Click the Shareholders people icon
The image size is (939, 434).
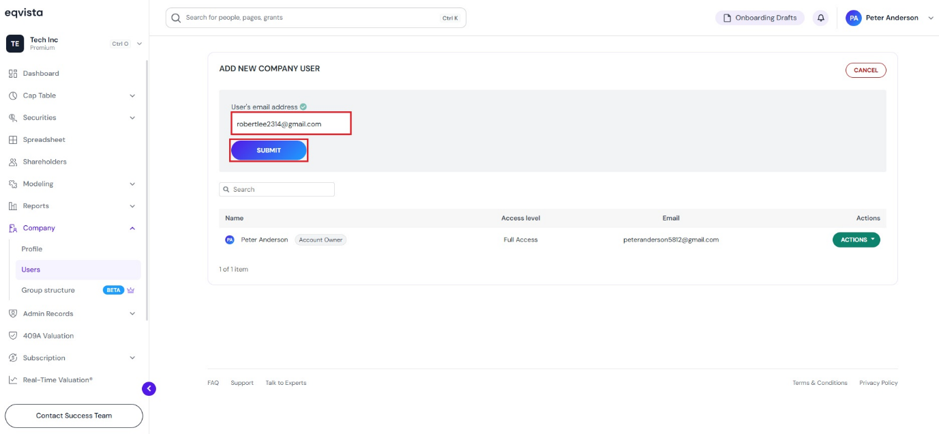[13, 162]
